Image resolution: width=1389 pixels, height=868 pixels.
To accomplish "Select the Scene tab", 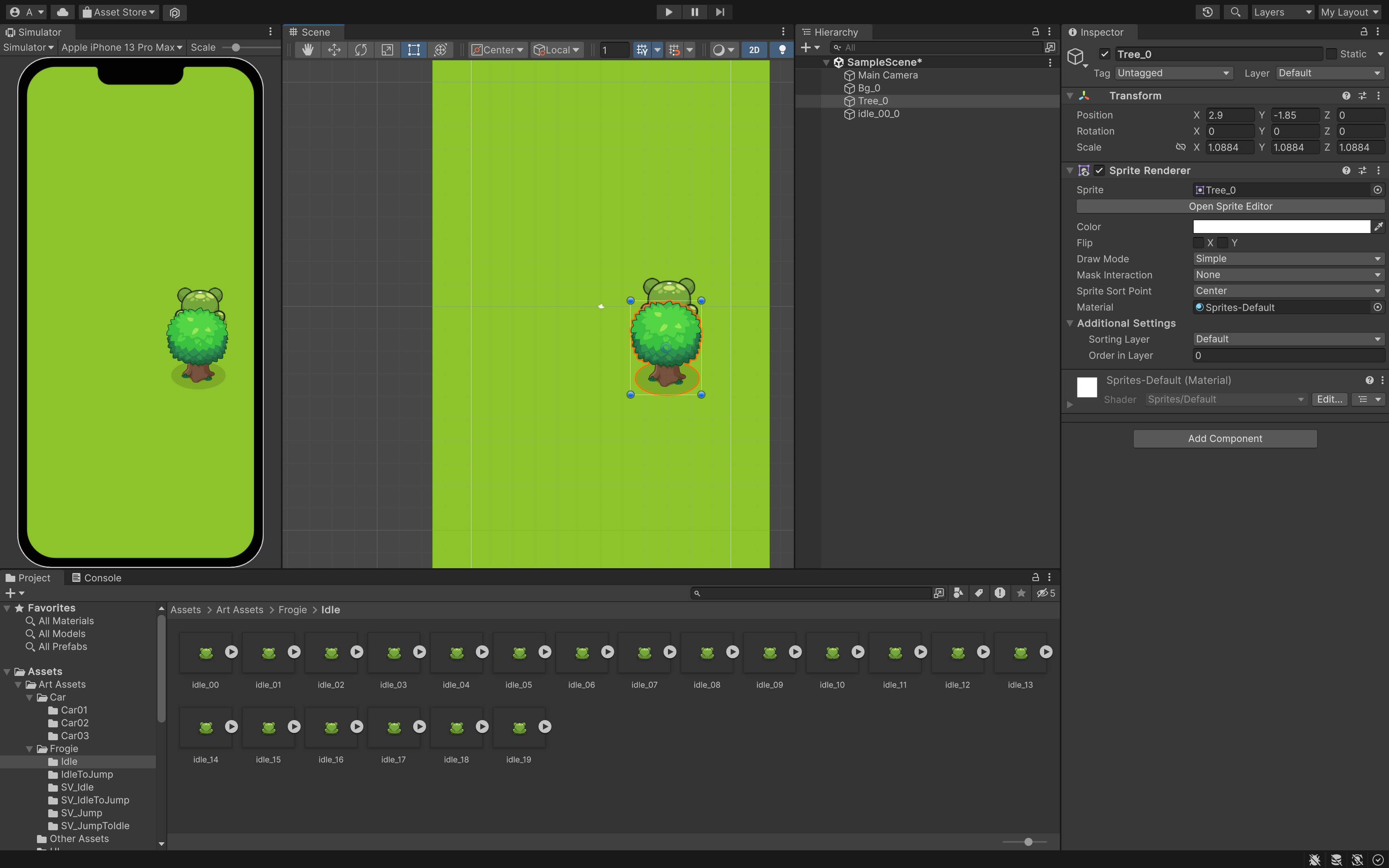I will [313, 32].
